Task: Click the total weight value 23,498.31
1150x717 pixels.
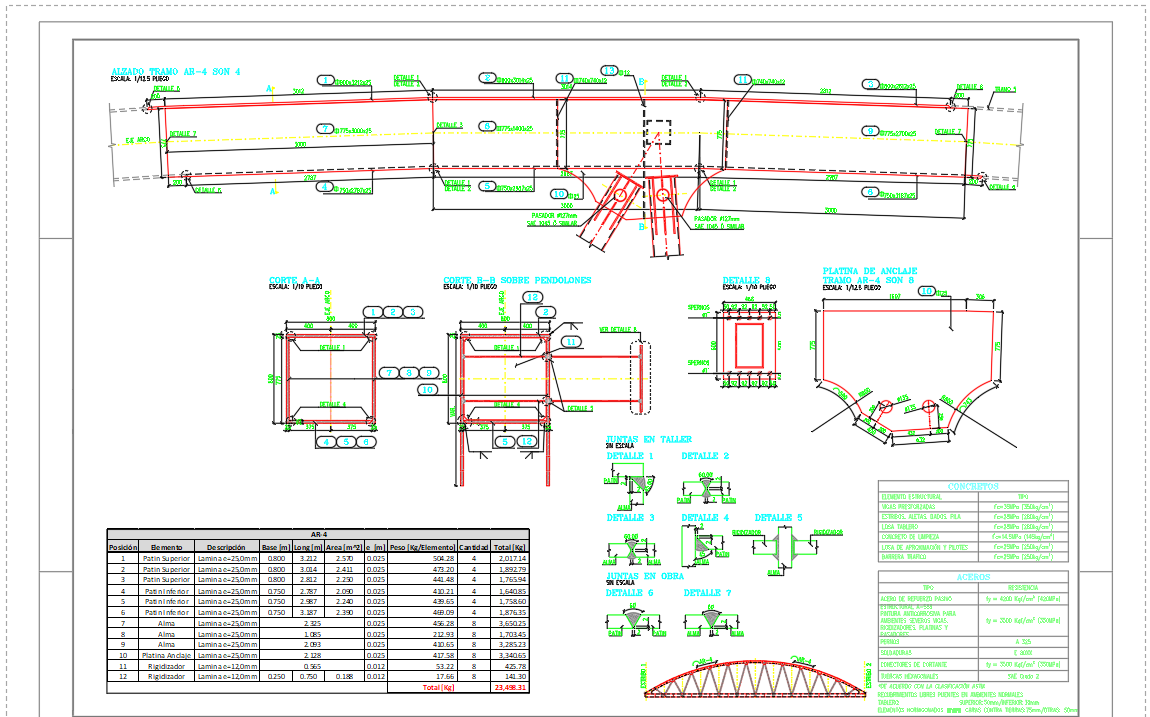Action: pos(509,688)
